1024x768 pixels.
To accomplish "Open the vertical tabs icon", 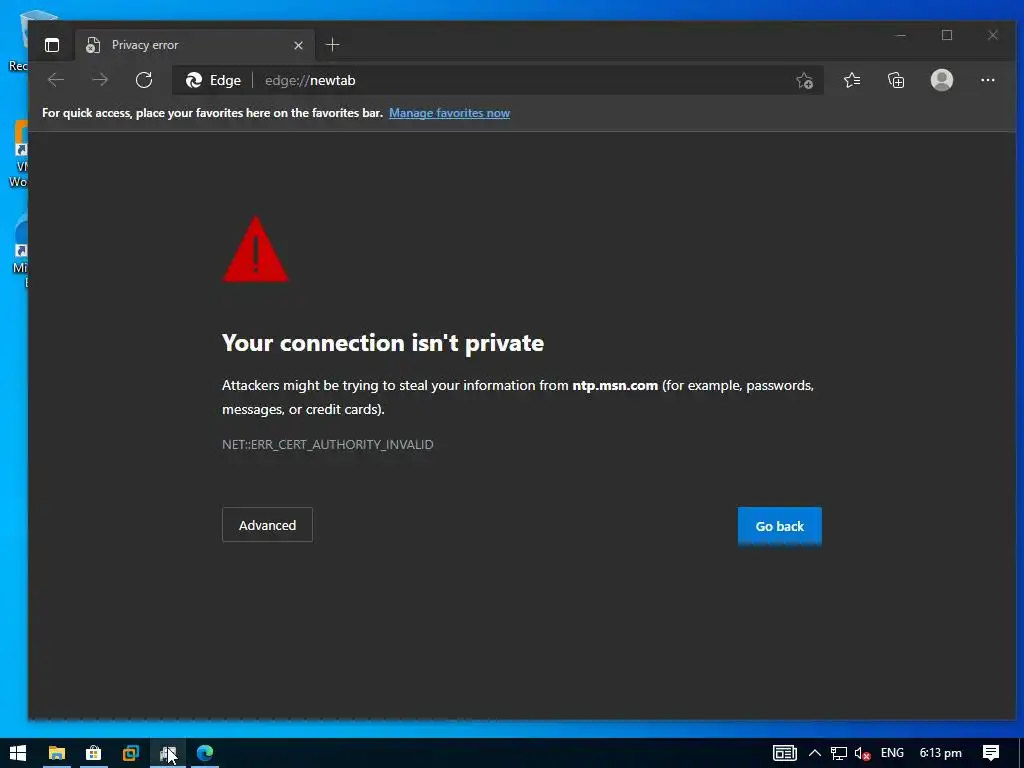I will coord(52,45).
